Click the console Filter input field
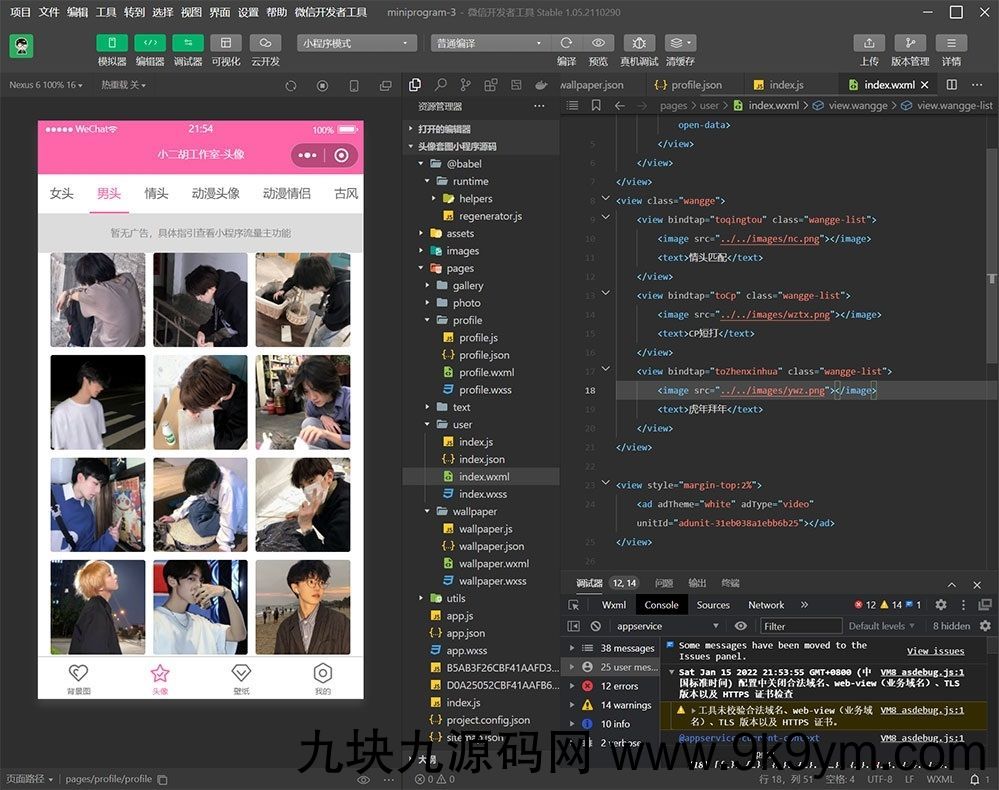This screenshot has height=790, width=999. coord(800,626)
